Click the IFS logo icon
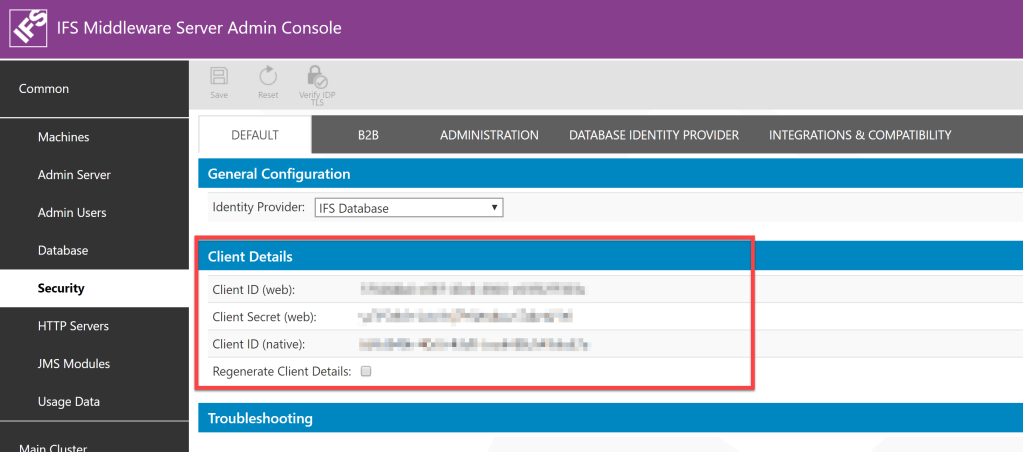The width and height of the screenshot is (1023, 452). [x=29, y=29]
